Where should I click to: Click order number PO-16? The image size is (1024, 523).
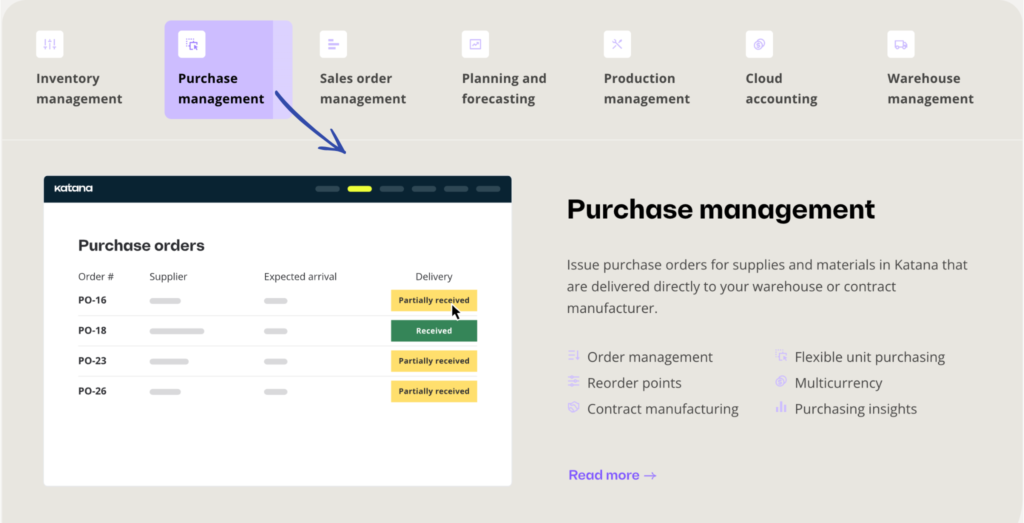(92, 300)
